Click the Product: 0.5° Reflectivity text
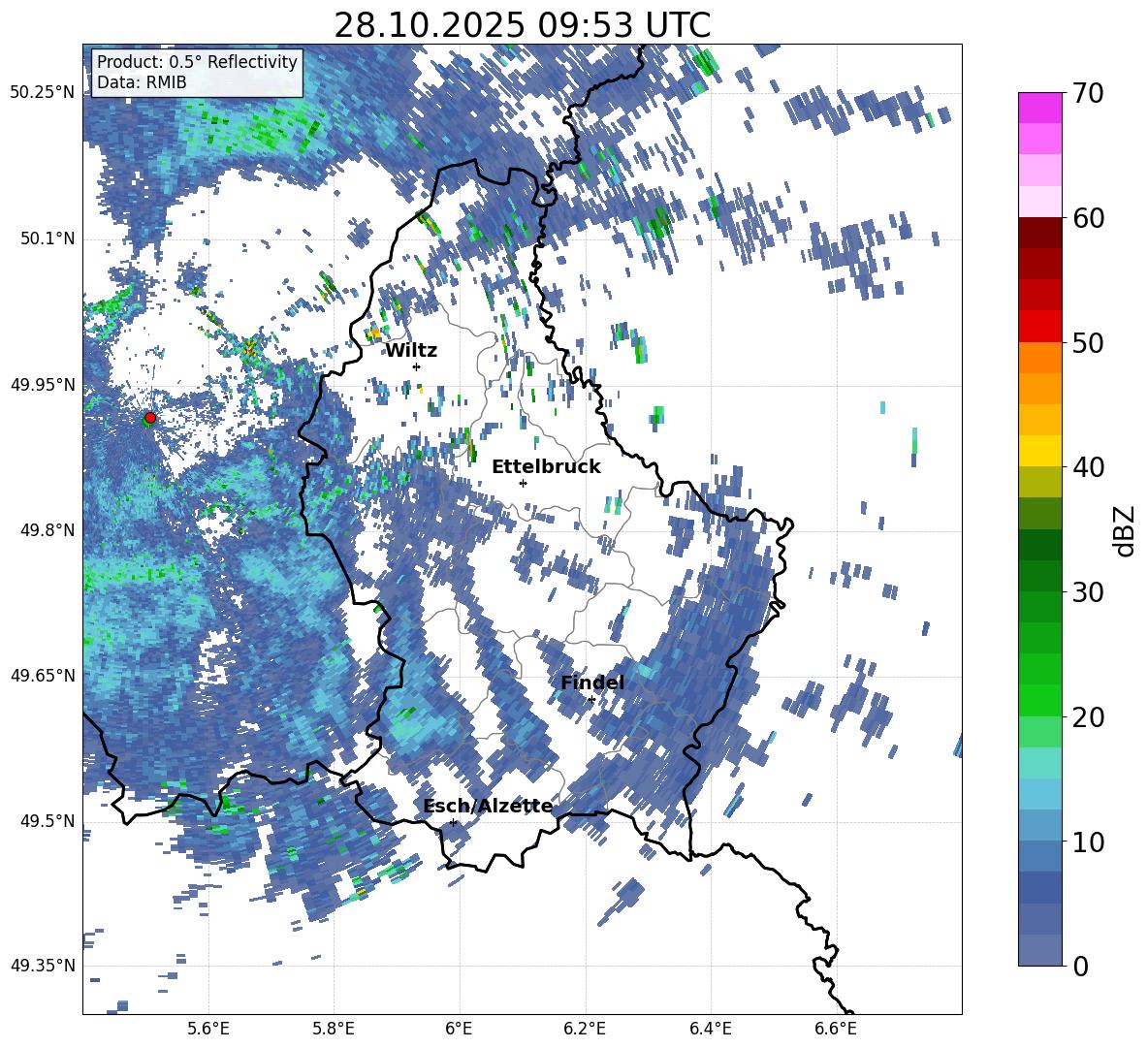This screenshot has width=1148, height=1048. (197, 61)
